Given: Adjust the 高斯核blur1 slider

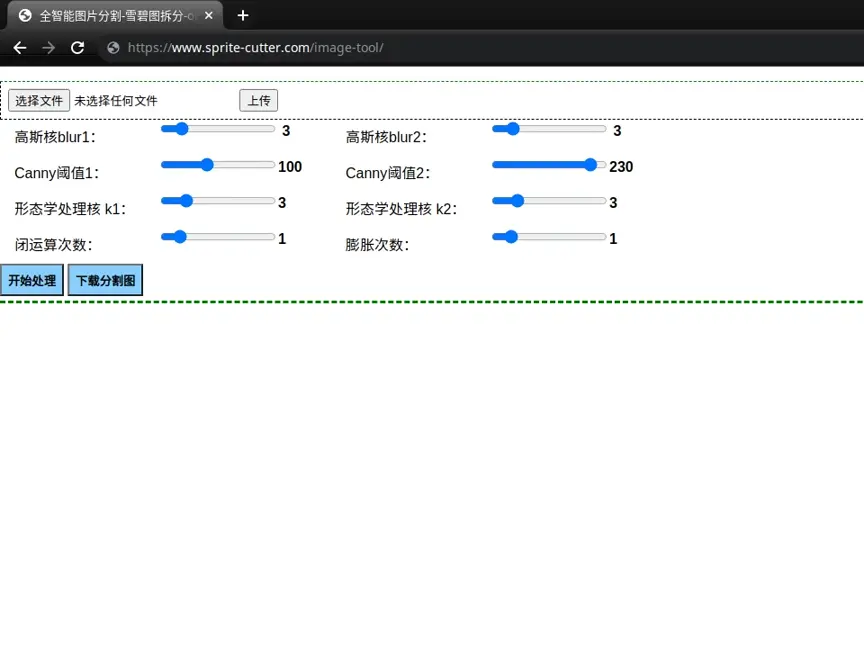Looking at the screenshot, I should pyautogui.click(x=218, y=129).
